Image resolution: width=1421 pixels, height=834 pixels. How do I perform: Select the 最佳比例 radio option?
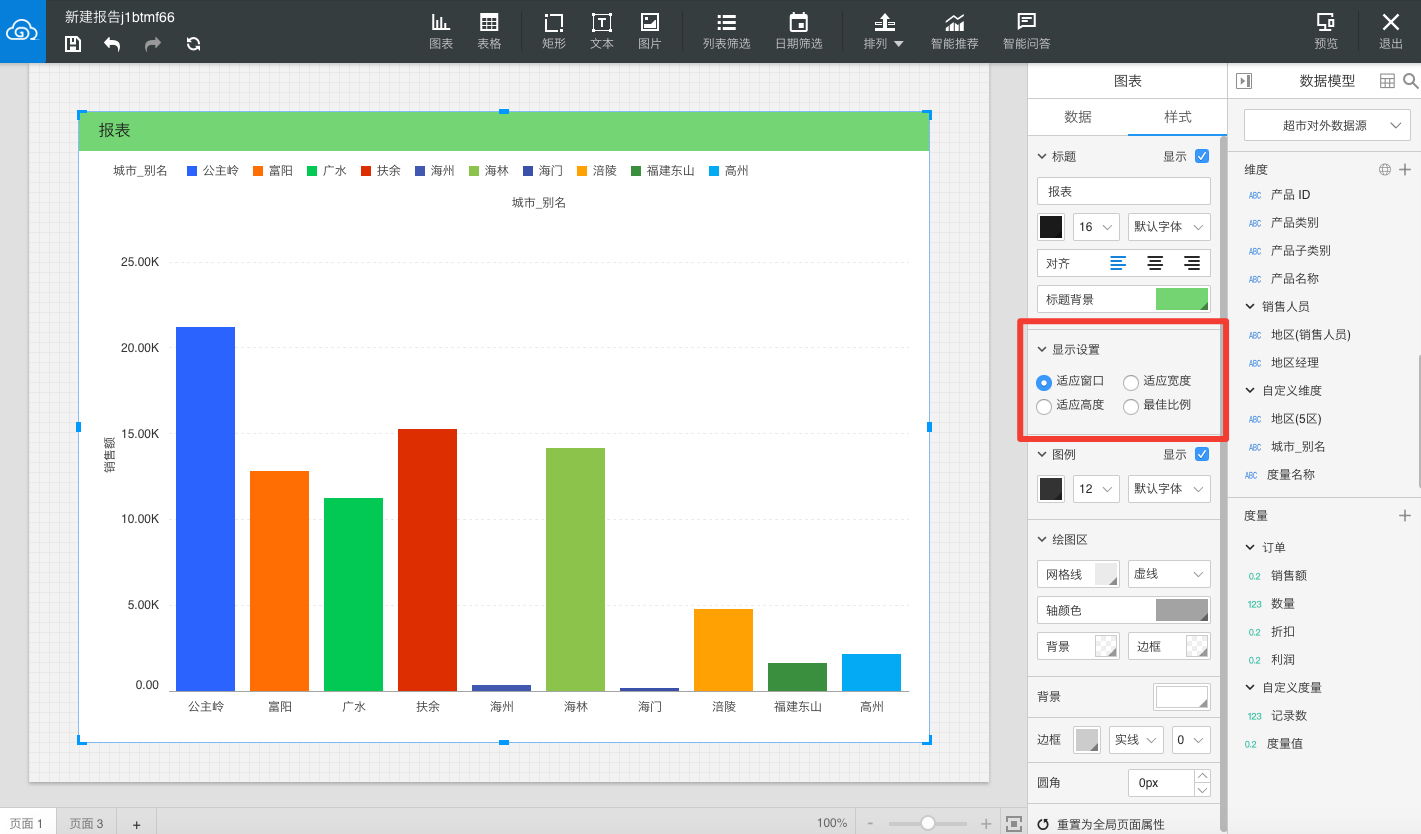[x=1131, y=406]
